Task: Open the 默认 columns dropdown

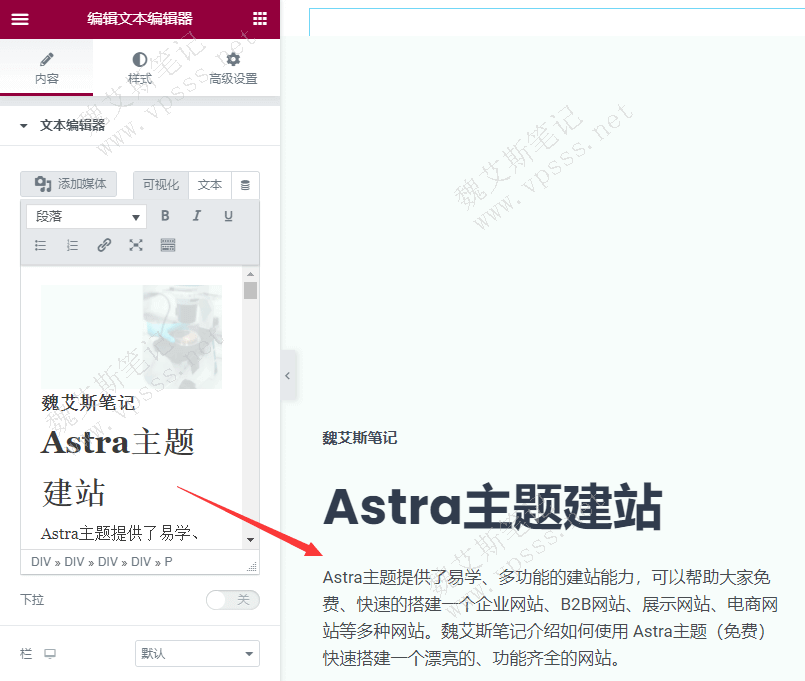Action: point(197,653)
